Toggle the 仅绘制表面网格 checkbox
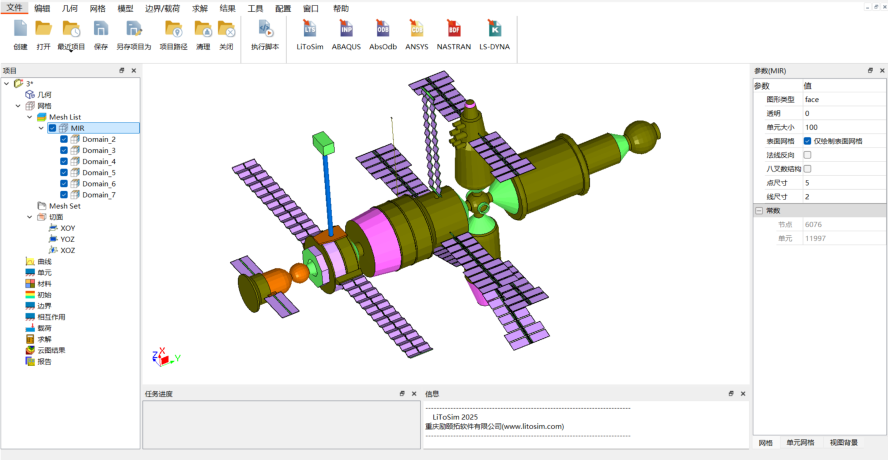The height and width of the screenshot is (460, 888). pyautogui.click(x=808, y=141)
